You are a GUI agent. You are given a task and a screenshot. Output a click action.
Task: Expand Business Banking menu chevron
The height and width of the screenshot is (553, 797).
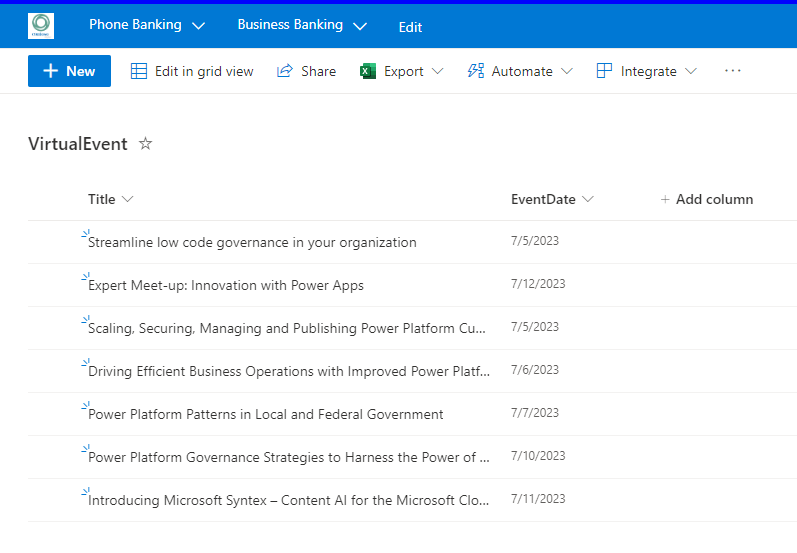(359, 26)
